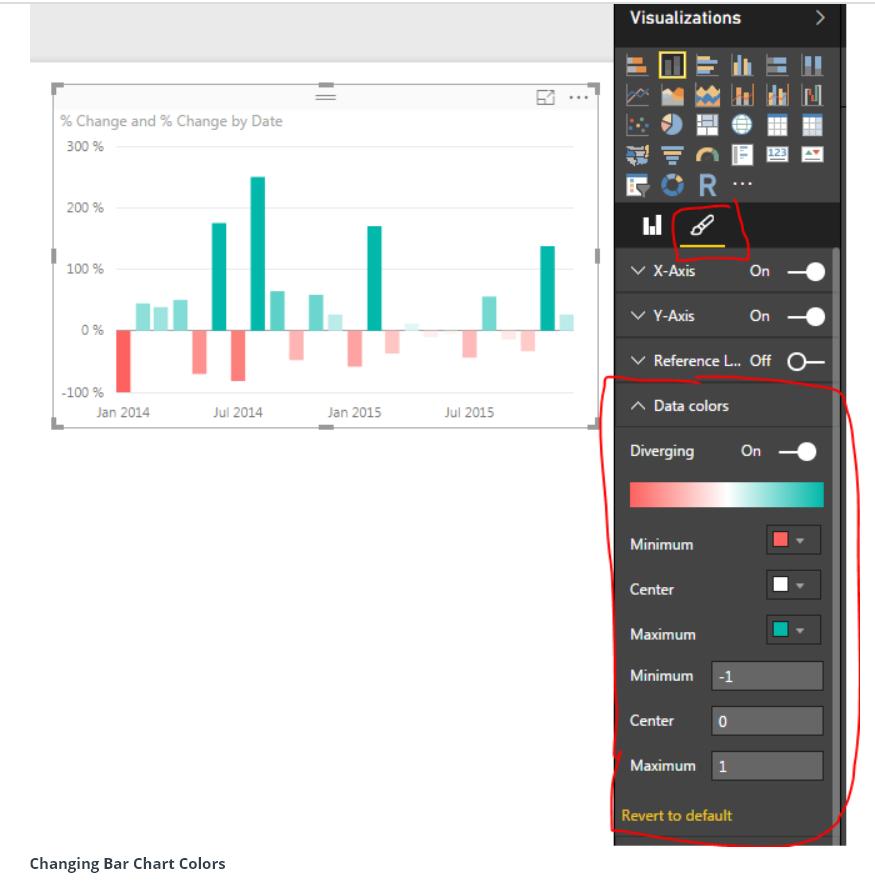The image size is (875, 894).
Task: Select the line and stacked column chart
Action: coord(742,95)
